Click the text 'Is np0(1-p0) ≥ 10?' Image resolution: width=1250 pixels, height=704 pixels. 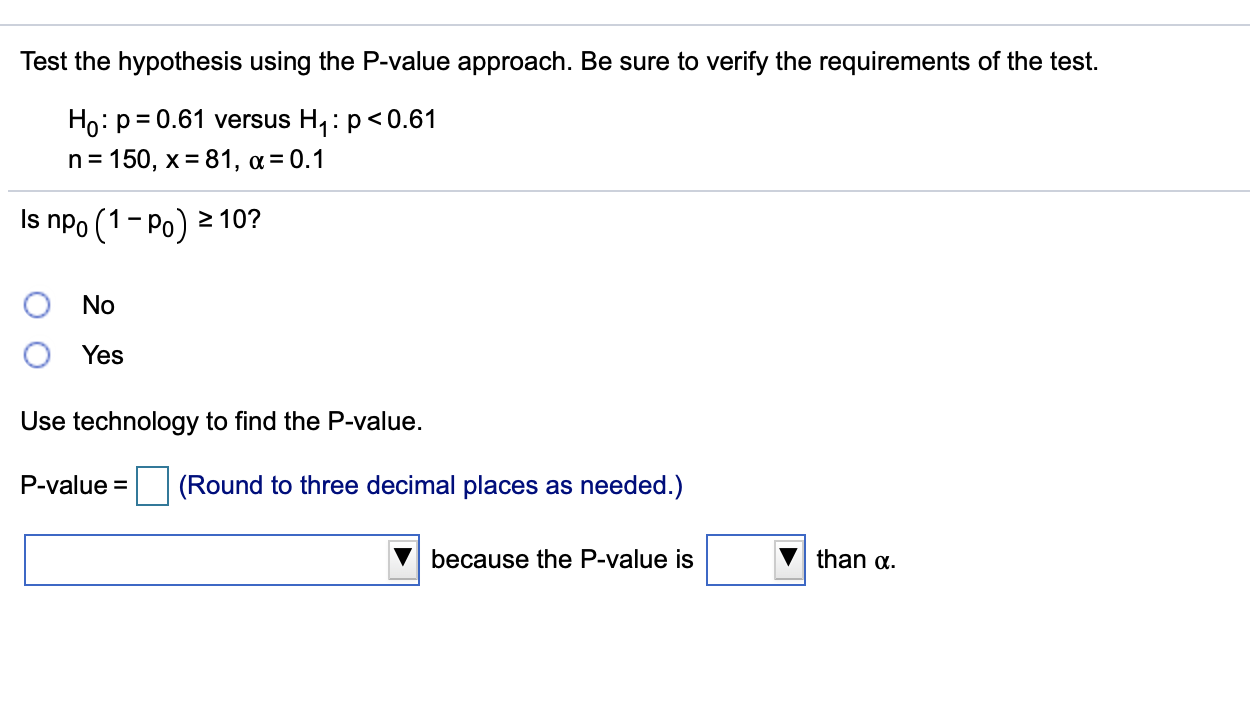coord(140,218)
